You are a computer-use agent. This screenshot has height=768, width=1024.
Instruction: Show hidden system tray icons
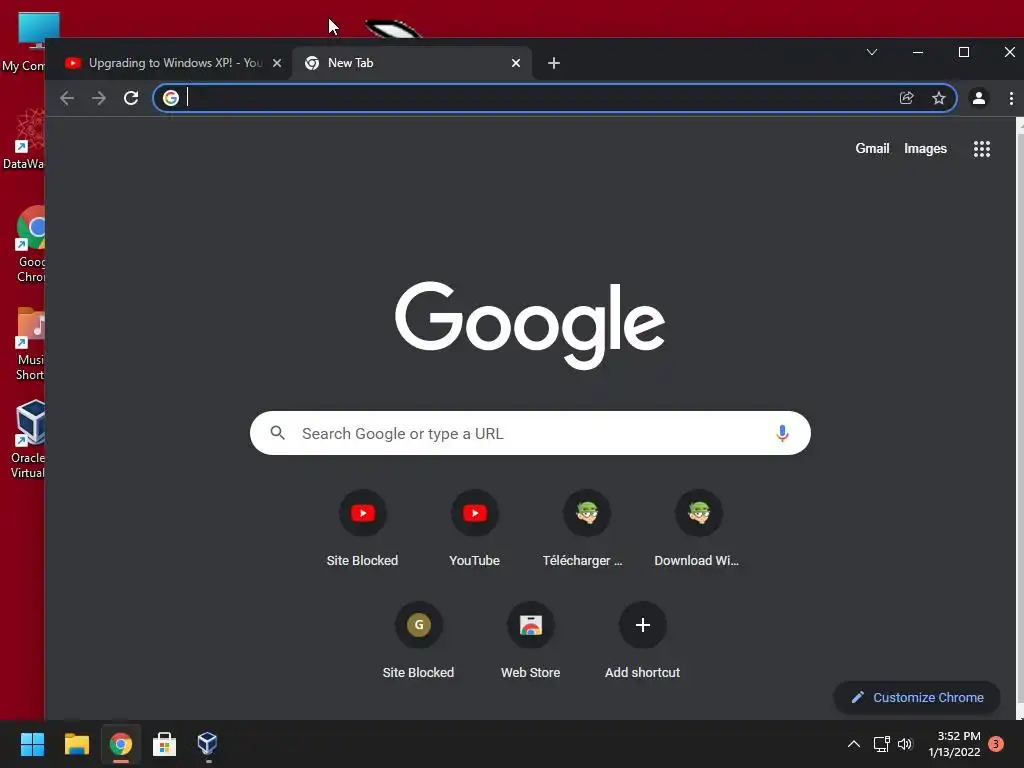tap(854, 744)
